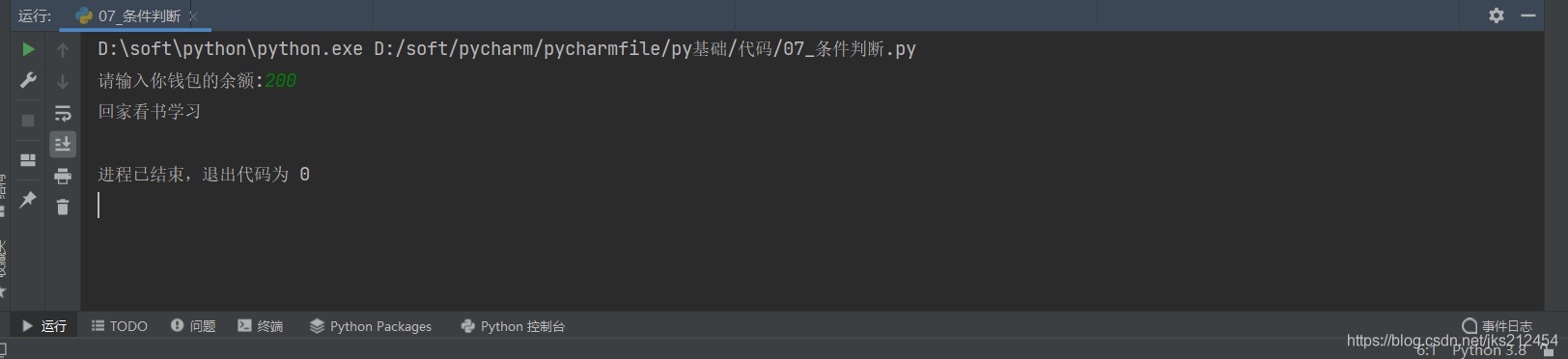Toggle soft-wrap in run console

(63, 113)
